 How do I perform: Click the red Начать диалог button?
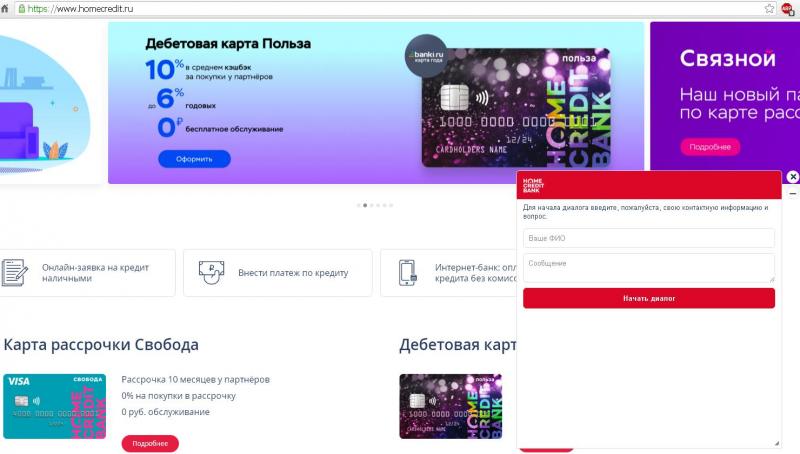(648, 298)
